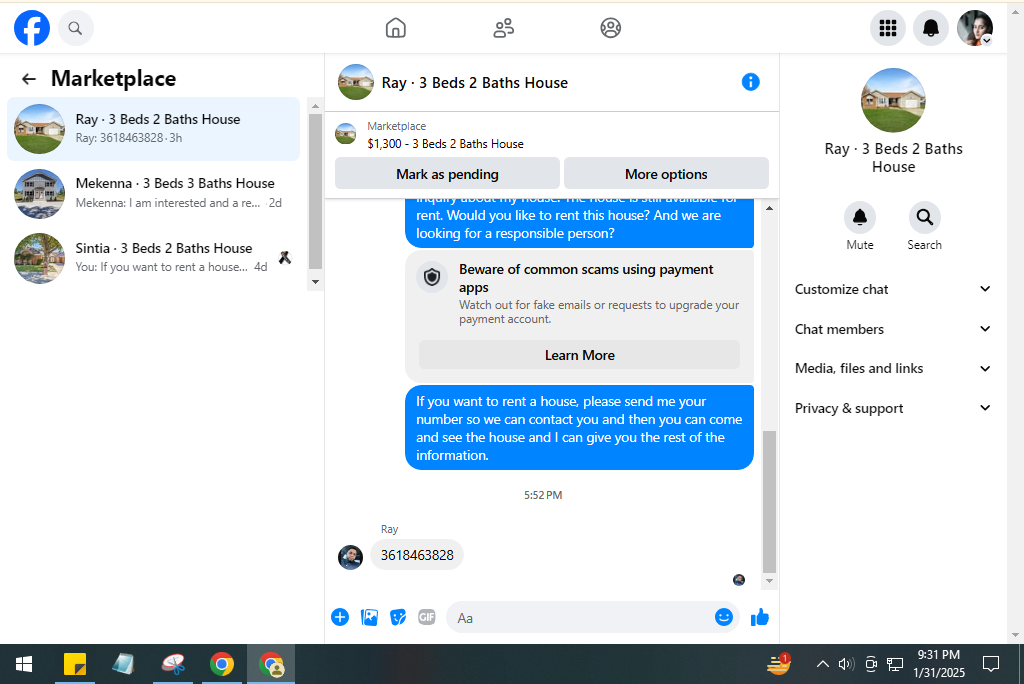The width and height of the screenshot is (1024, 684).
Task: Attach a photo with the image icon
Action: 369,617
